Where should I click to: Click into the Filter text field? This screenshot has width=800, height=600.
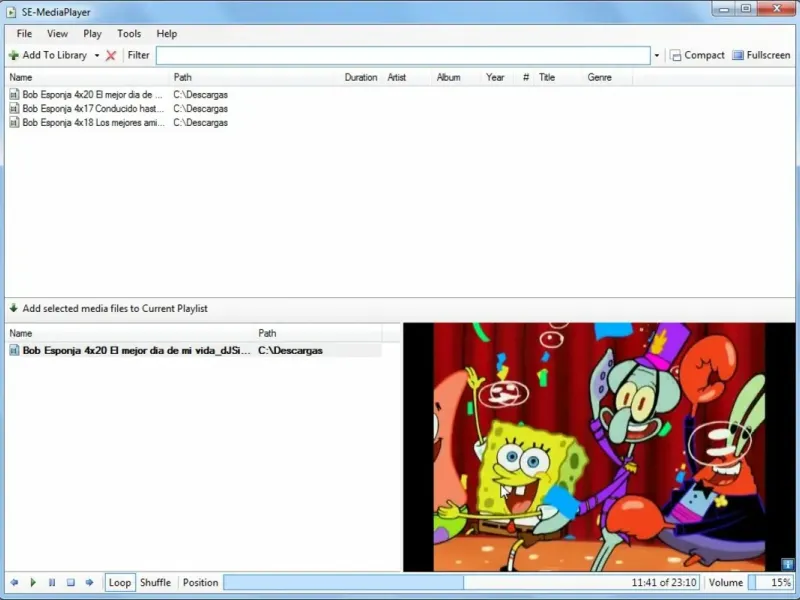coord(403,55)
